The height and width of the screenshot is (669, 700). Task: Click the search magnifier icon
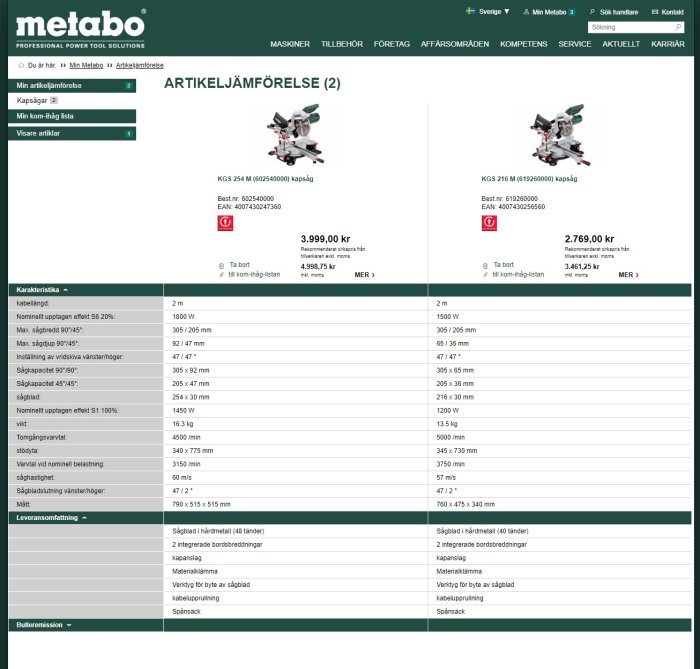pos(678,27)
